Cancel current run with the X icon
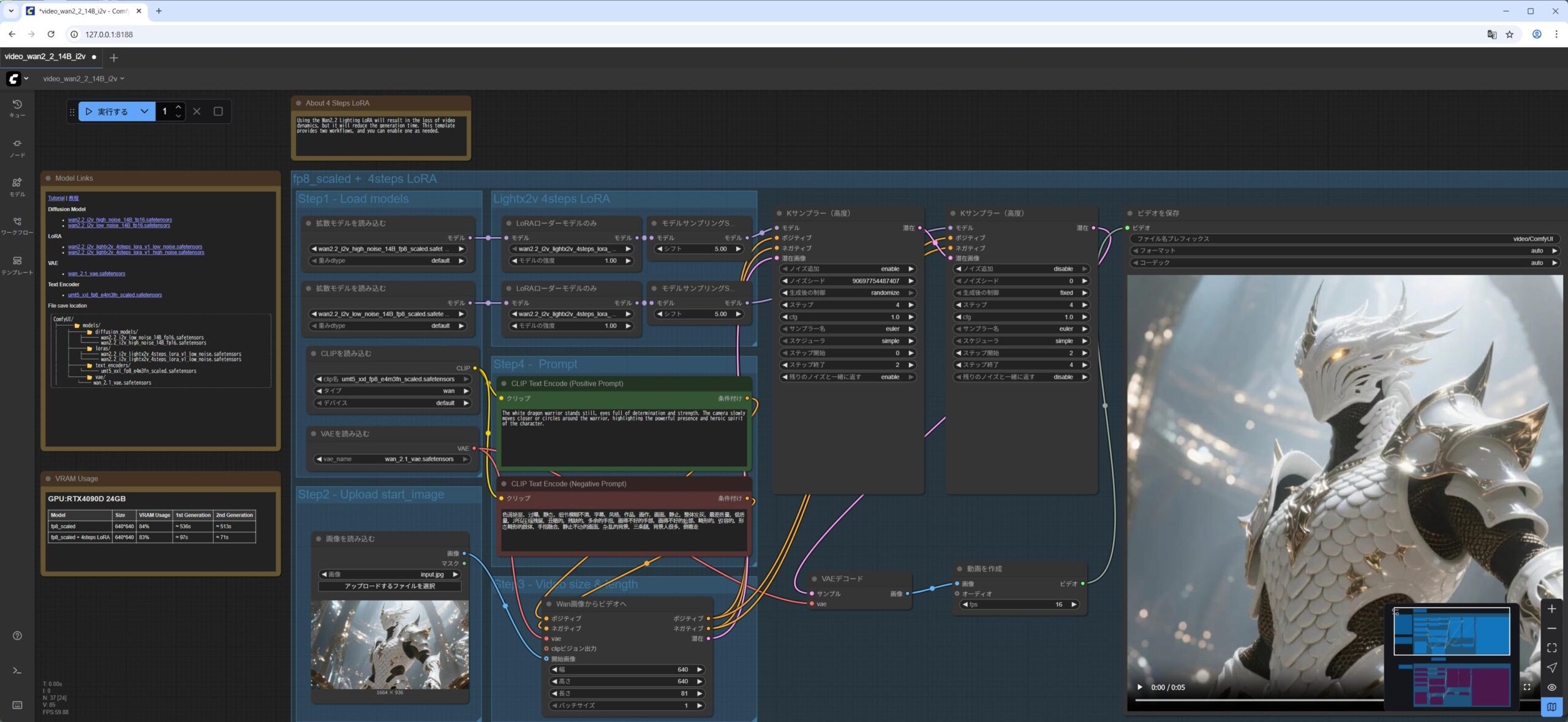 (197, 112)
